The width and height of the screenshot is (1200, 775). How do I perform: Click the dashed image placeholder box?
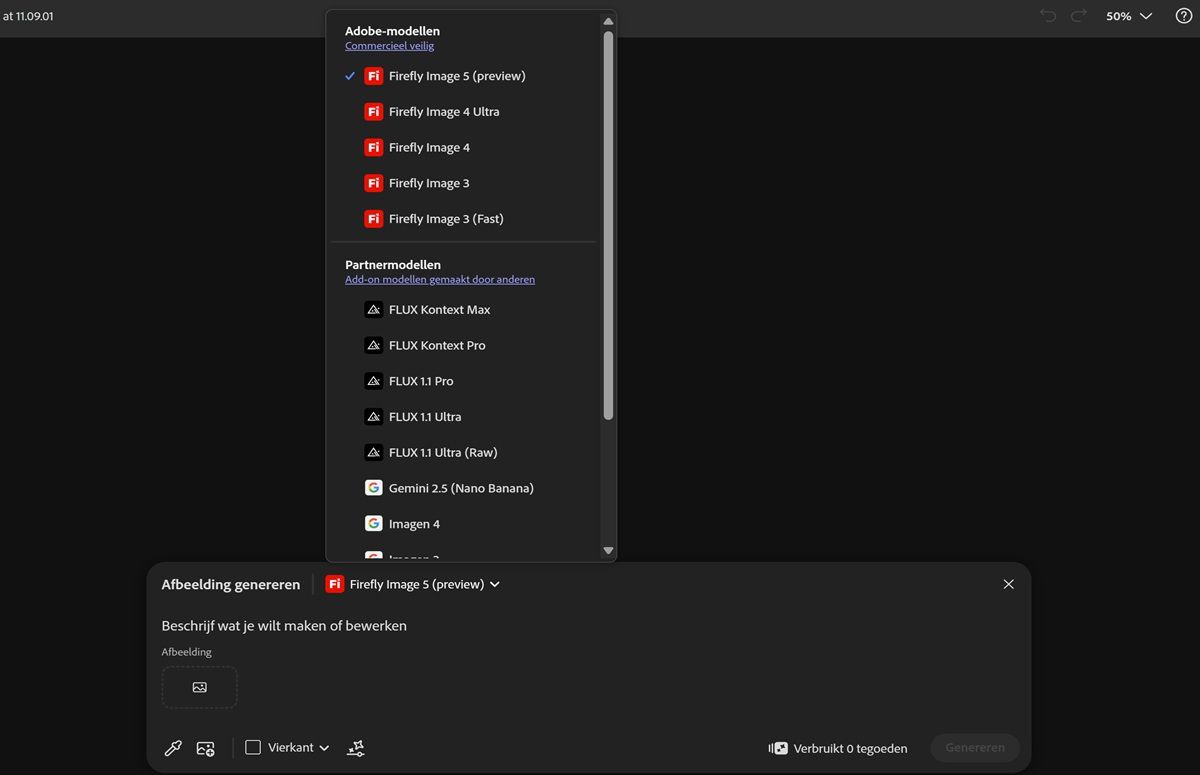(x=199, y=687)
